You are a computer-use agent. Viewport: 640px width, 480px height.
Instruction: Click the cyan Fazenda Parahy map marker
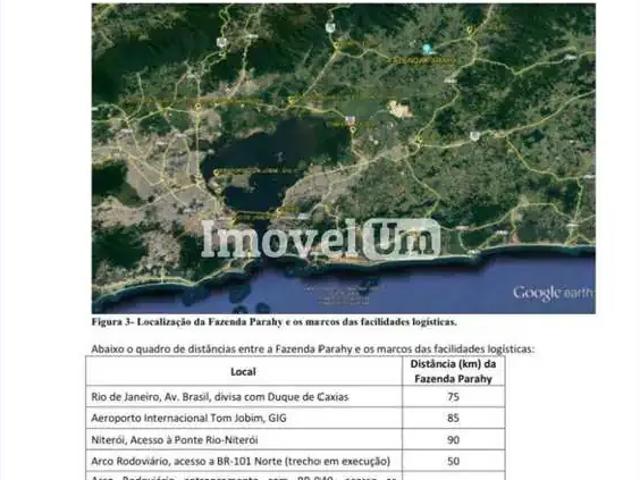click(x=428, y=48)
